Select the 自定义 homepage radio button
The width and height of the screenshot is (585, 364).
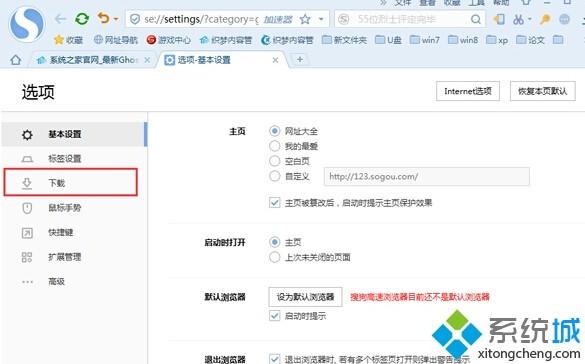pos(275,176)
